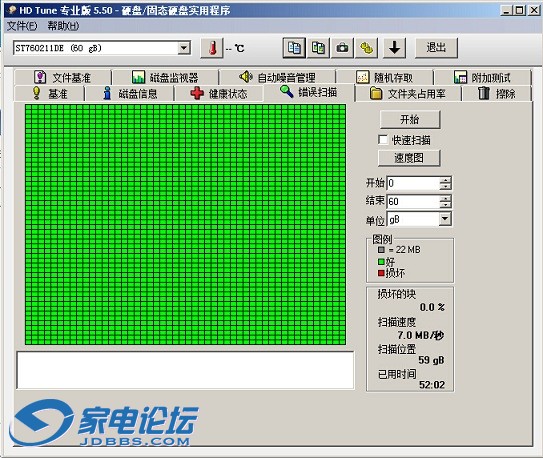Increase the 结束 end value with up arrow
This screenshot has height=458, width=543.
pyautogui.click(x=445, y=198)
